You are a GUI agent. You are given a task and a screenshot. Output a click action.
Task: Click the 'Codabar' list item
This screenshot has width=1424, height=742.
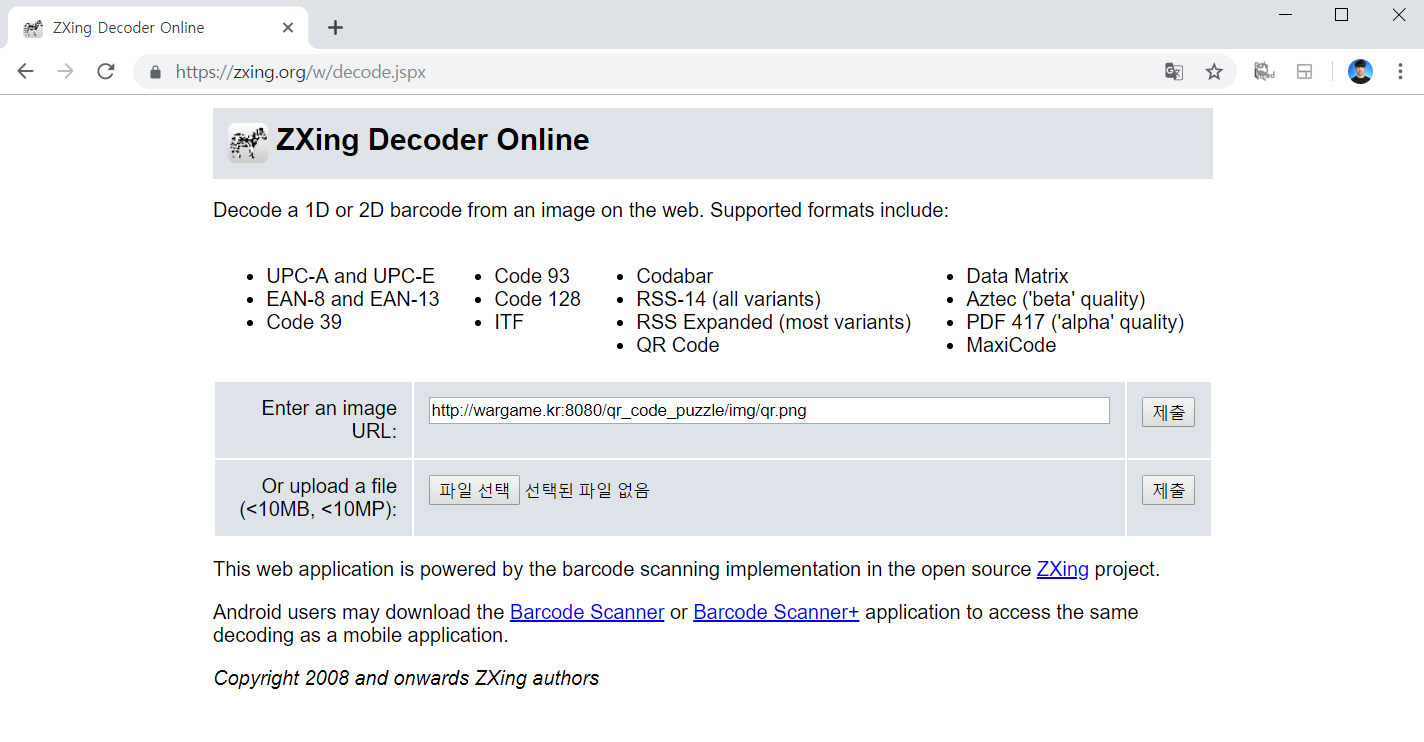tap(675, 276)
